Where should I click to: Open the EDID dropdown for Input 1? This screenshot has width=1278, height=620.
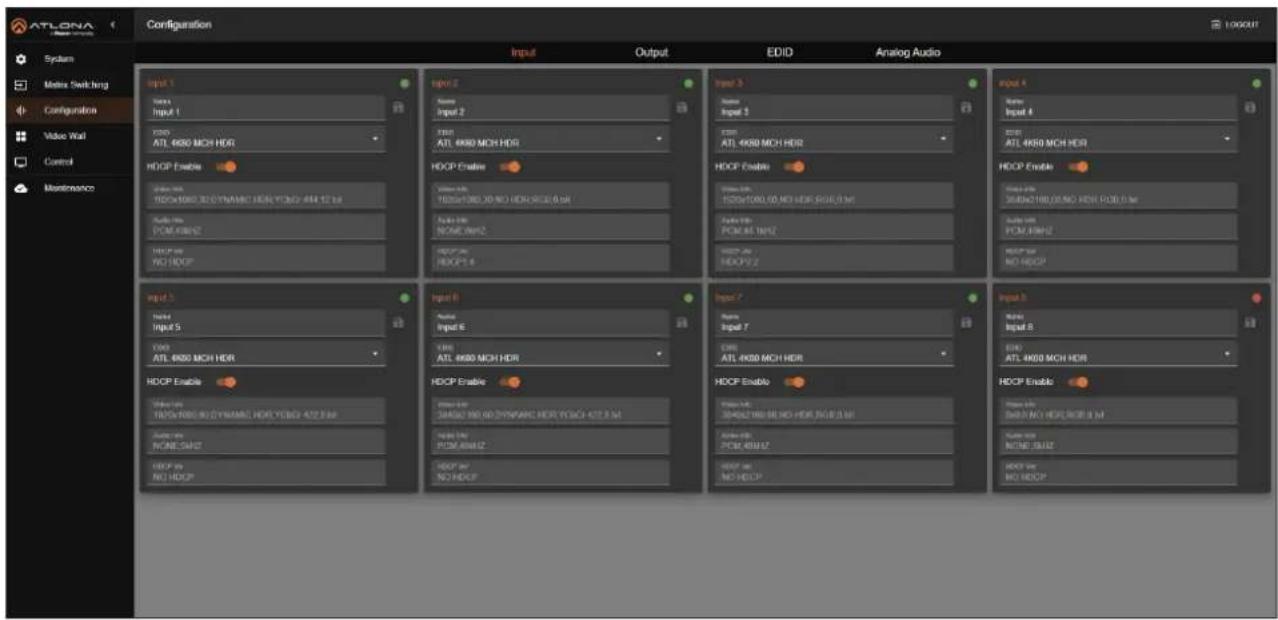click(265, 138)
